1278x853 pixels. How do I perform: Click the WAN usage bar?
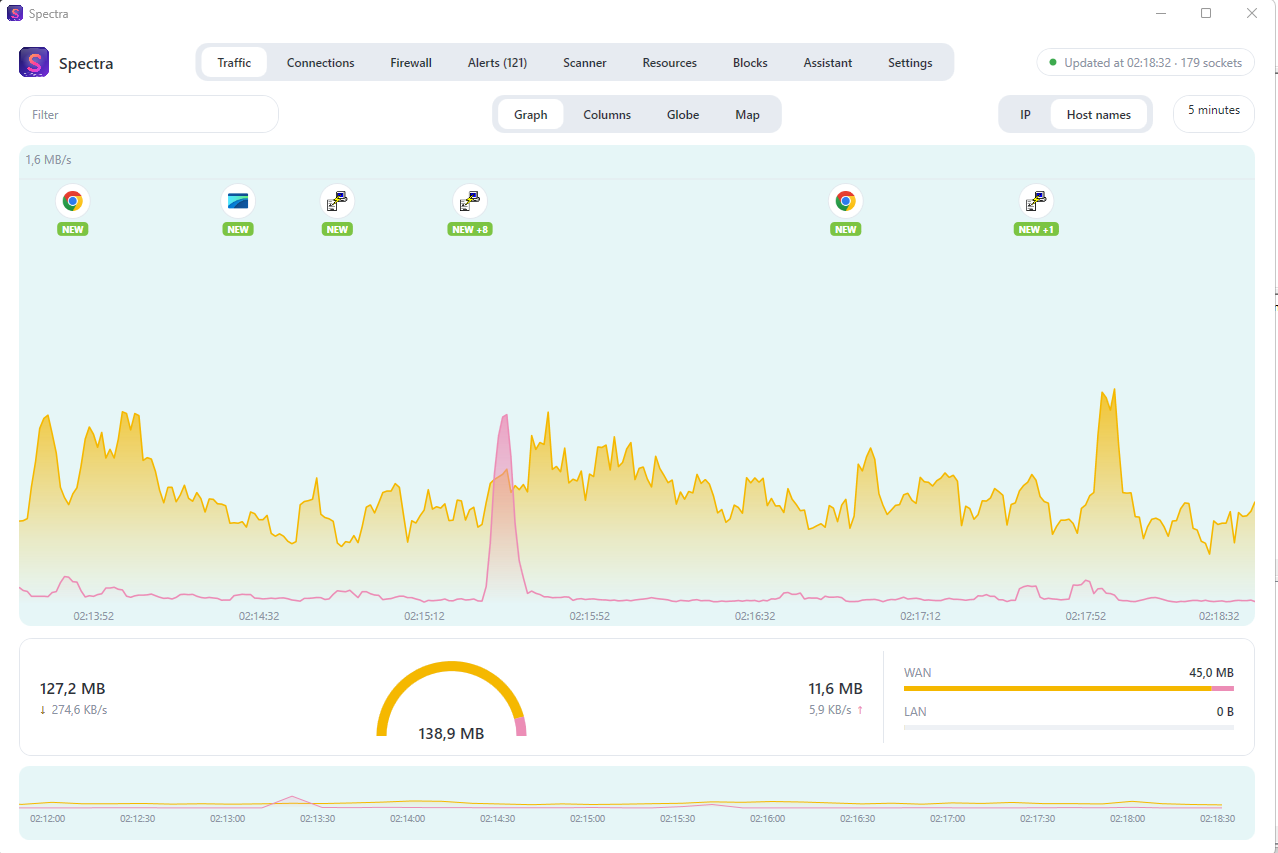(x=1068, y=688)
